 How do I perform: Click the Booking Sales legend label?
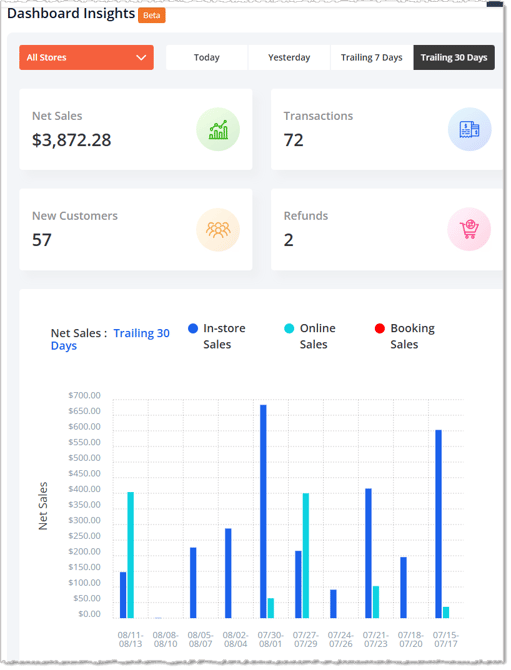pyautogui.click(x=412, y=337)
